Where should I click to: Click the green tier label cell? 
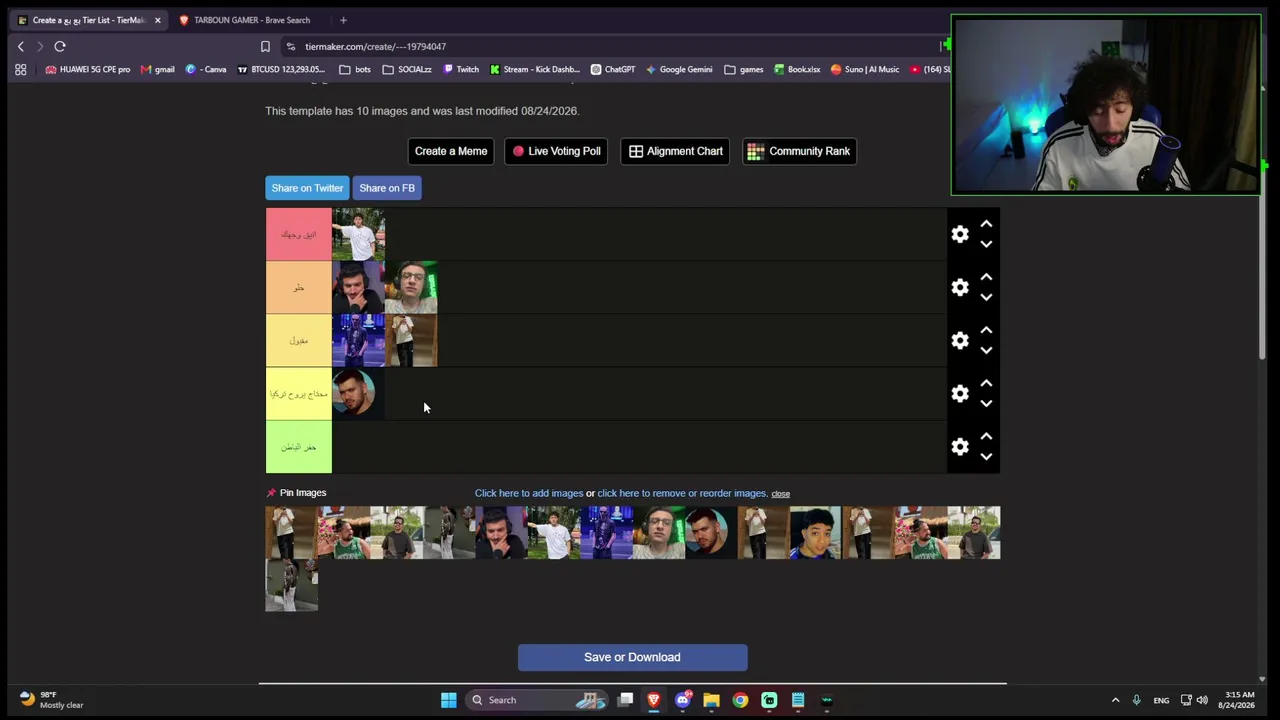(298, 446)
